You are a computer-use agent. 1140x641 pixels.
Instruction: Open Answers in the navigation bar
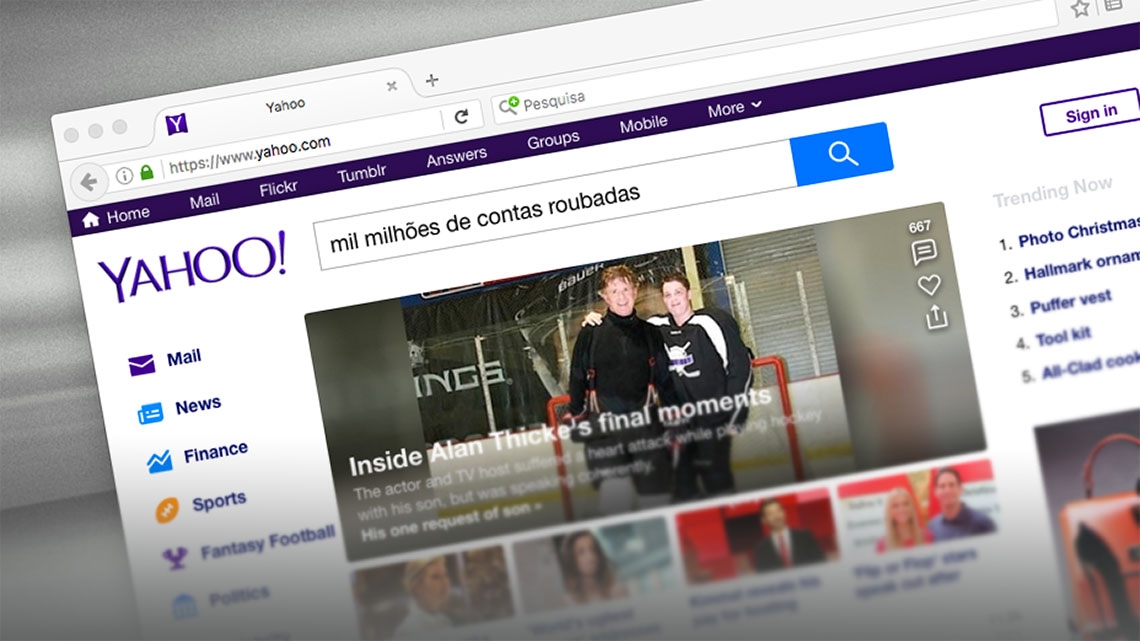pyautogui.click(x=457, y=156)
